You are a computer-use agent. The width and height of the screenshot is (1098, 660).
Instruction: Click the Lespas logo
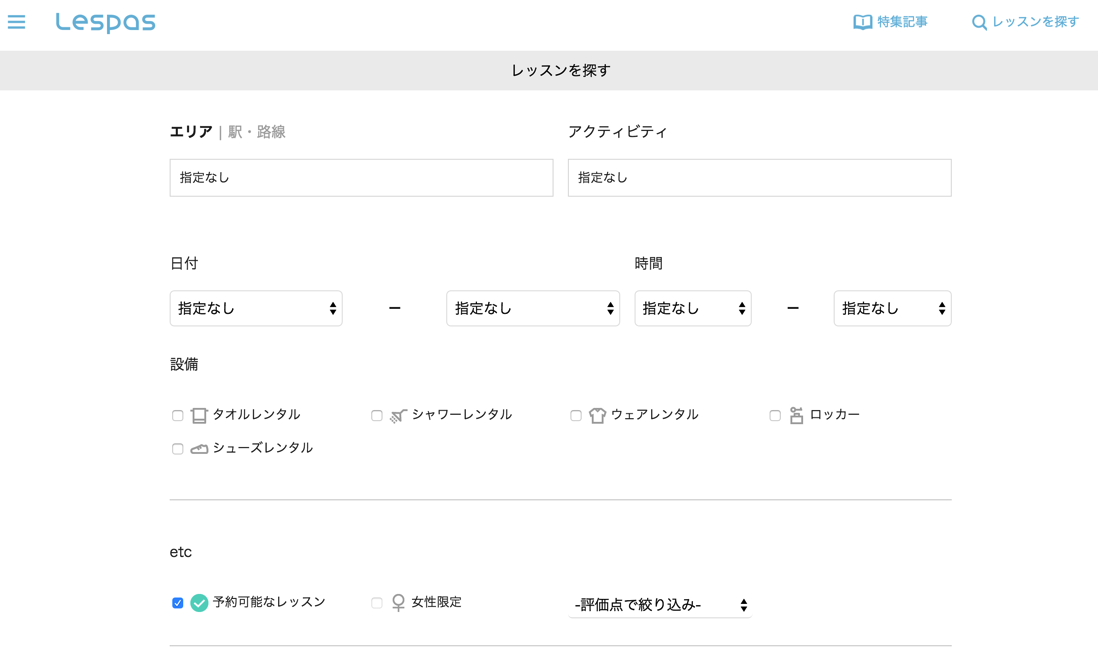[x=106, y=22]
